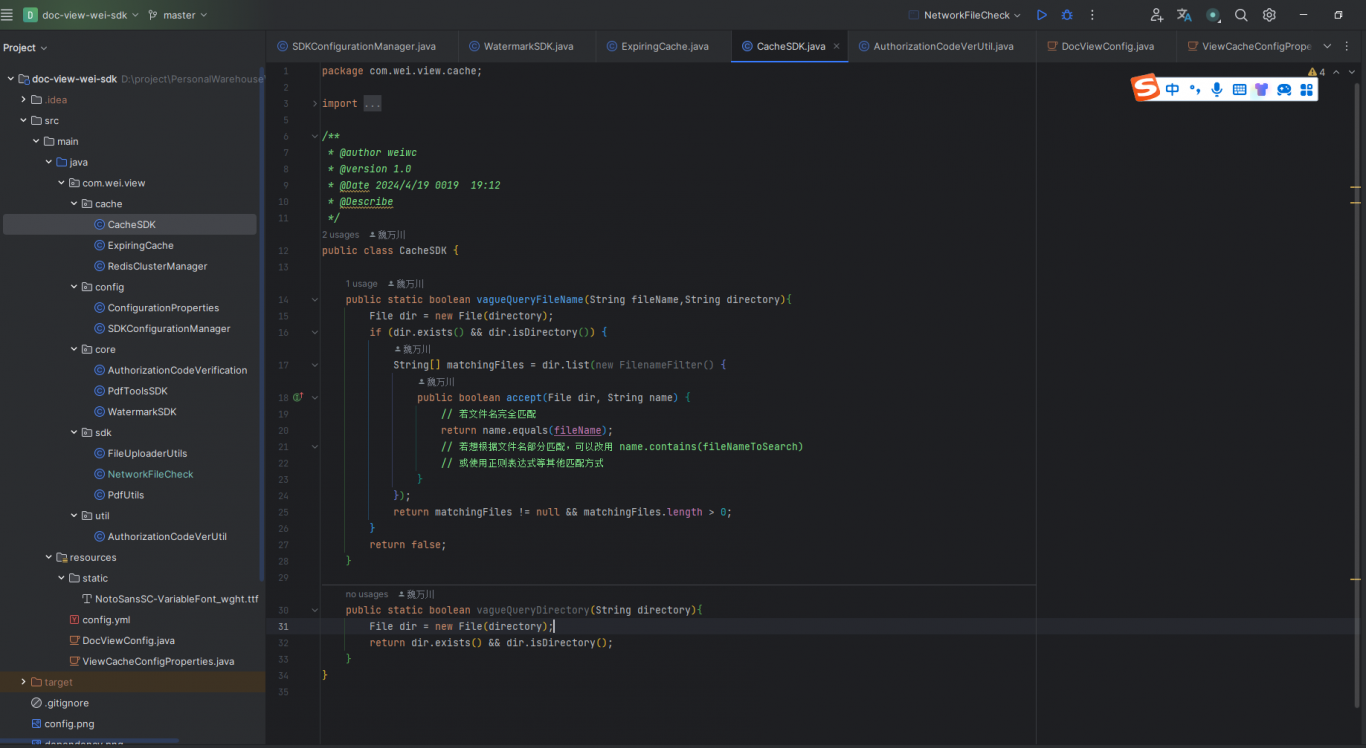The width and height of the screenshot is (1366, 748).
Task: Select config.png file
Action: tap(69, 724)
